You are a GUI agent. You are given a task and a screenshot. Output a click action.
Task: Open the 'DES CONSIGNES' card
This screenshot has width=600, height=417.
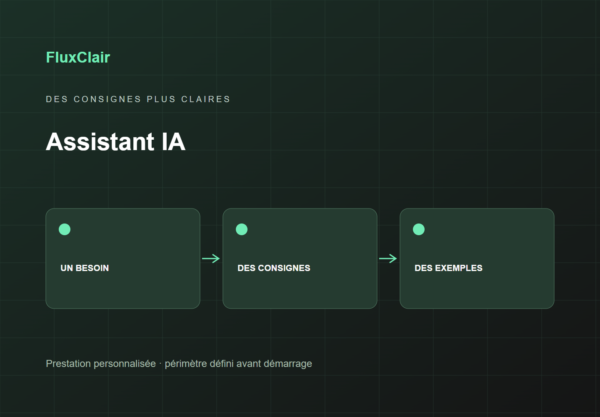click(x=300, y=258)
